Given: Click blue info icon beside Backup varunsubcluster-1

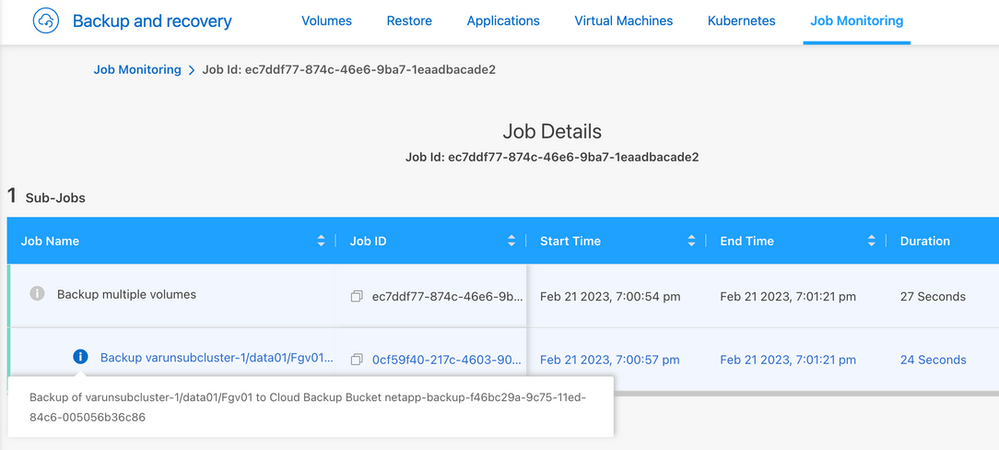Looking at the screenshot, I should point(81,357).
